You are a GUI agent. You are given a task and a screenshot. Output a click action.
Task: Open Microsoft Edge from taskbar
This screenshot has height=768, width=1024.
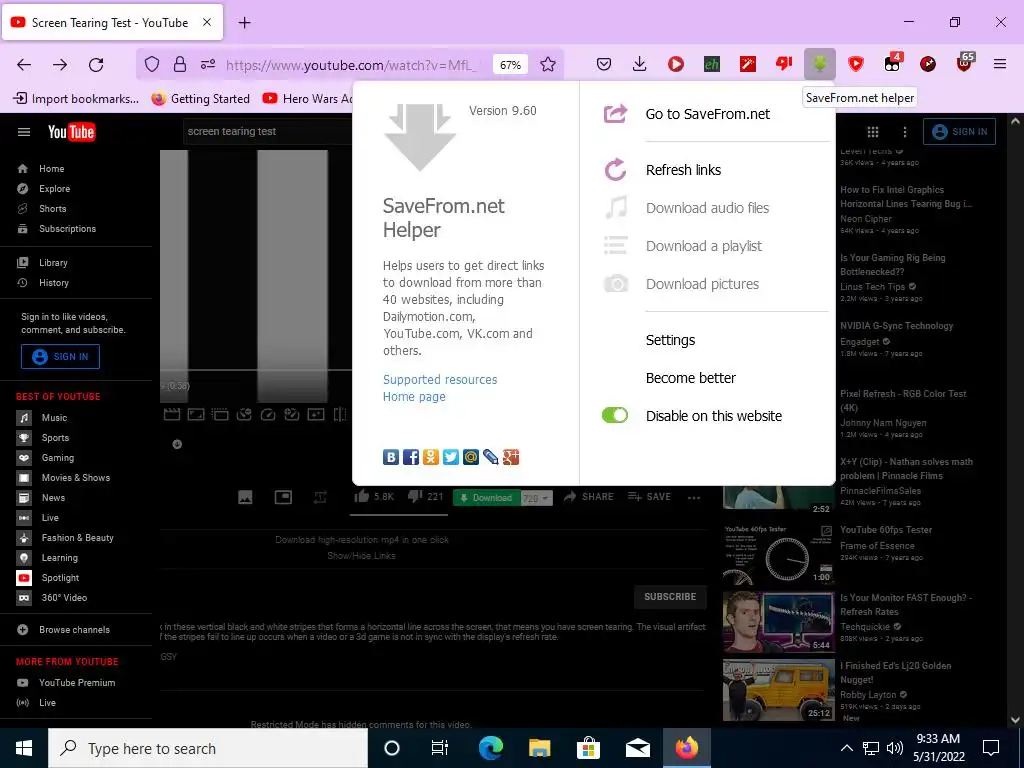491,748
